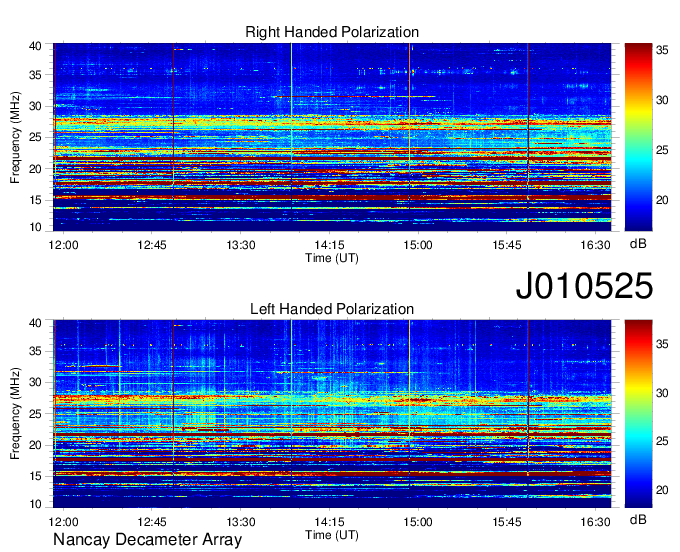This screenshot has width=680, height=552.
Task: Click the 15:00 time label under the bottom plot
Action: click(418, 522)
